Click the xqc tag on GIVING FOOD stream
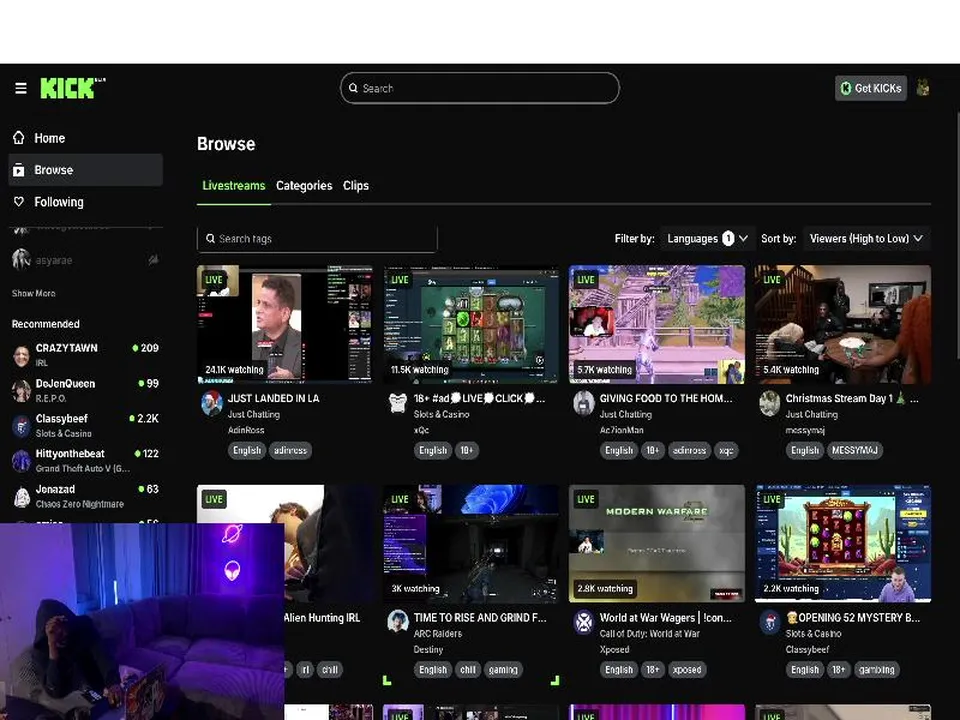The image size is (960, 720). pyautogui.click(x=726, y=450)
